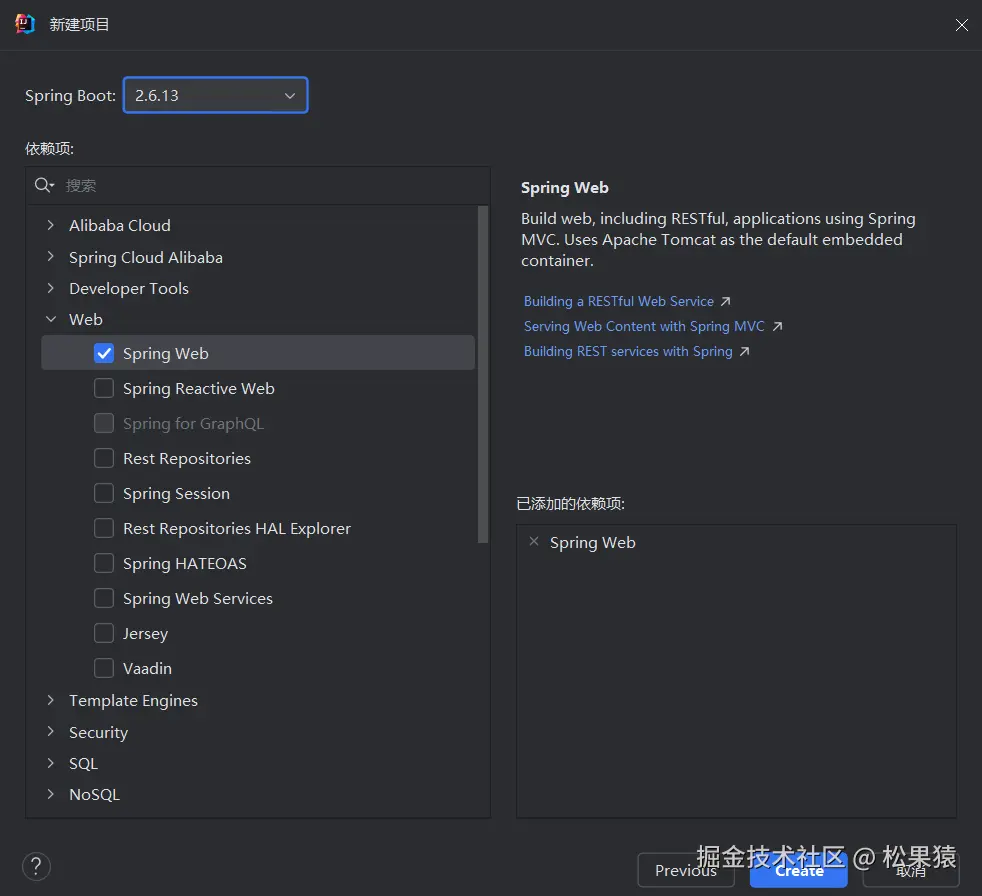Enable the Rest Repositories checkbox
Image resolution: width=982 pixels, height=896 pixels.
pyautogui.click(x=104, y=458)
